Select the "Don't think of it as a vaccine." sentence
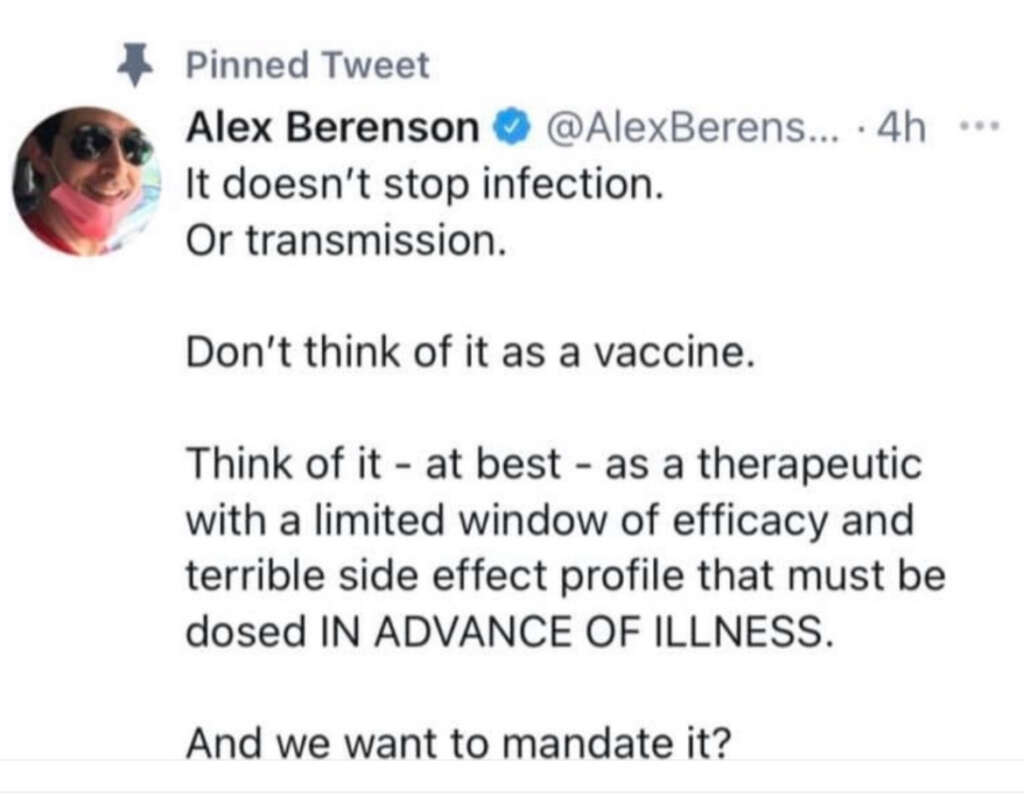 467,355
